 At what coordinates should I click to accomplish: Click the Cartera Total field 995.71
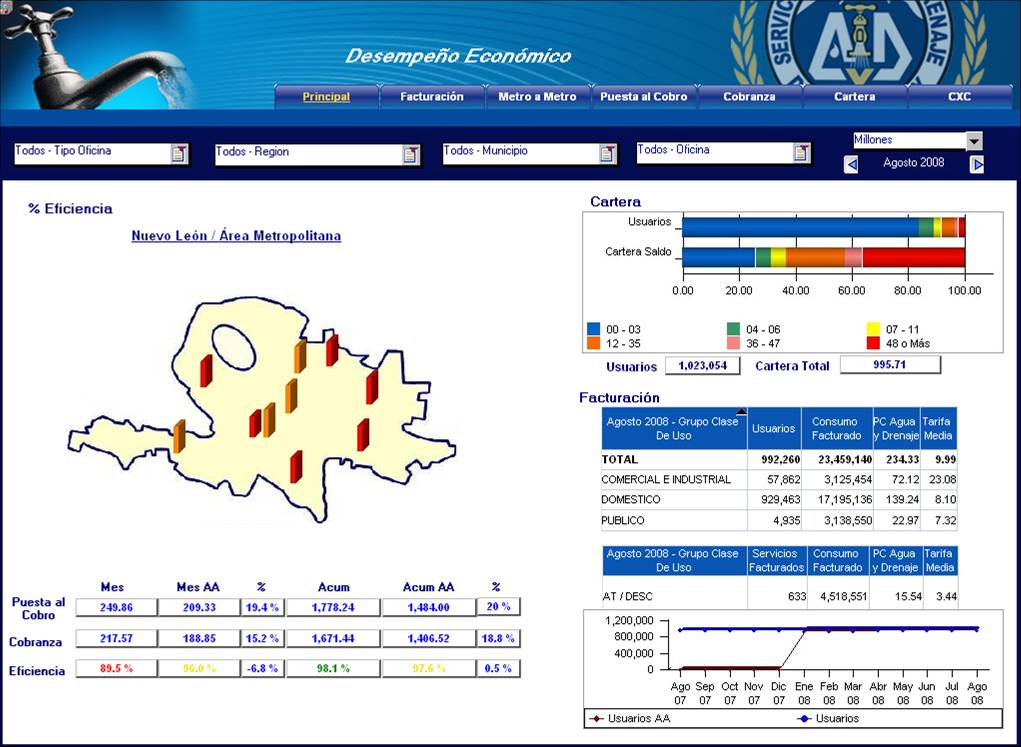click(x=890, y=365)
